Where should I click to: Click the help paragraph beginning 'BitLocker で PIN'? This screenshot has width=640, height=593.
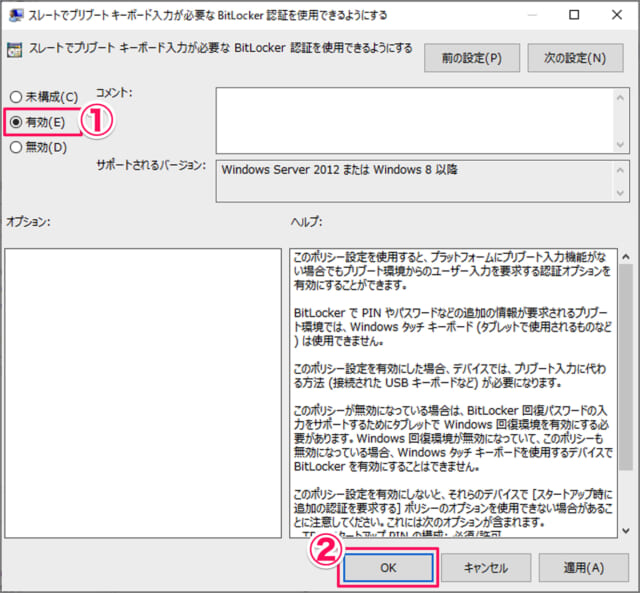click(452, 327)
